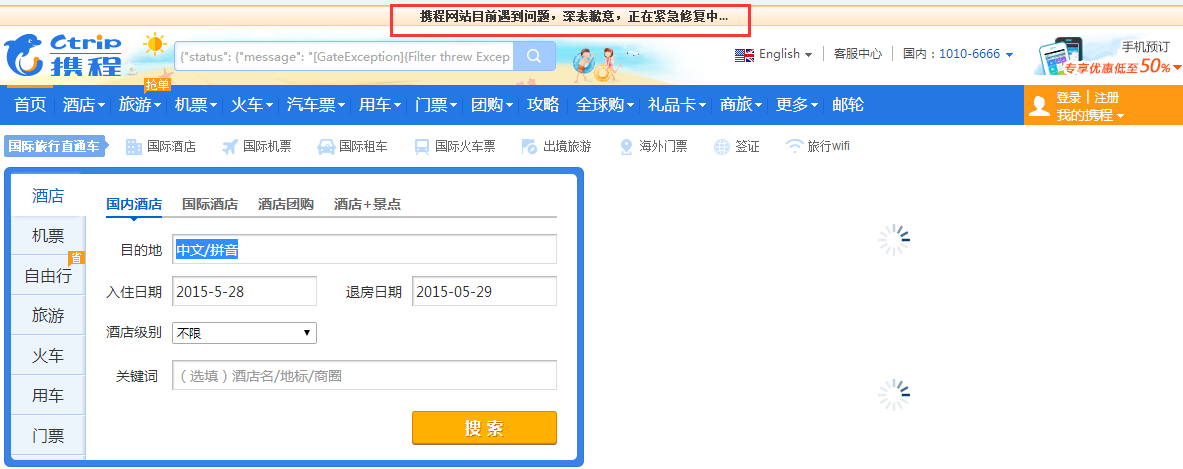Image resolution: width=1183 pixels, height=469 pixels.
Task: Open the 酒店级别 不限 select box
Action: click(x=244, y=333)
